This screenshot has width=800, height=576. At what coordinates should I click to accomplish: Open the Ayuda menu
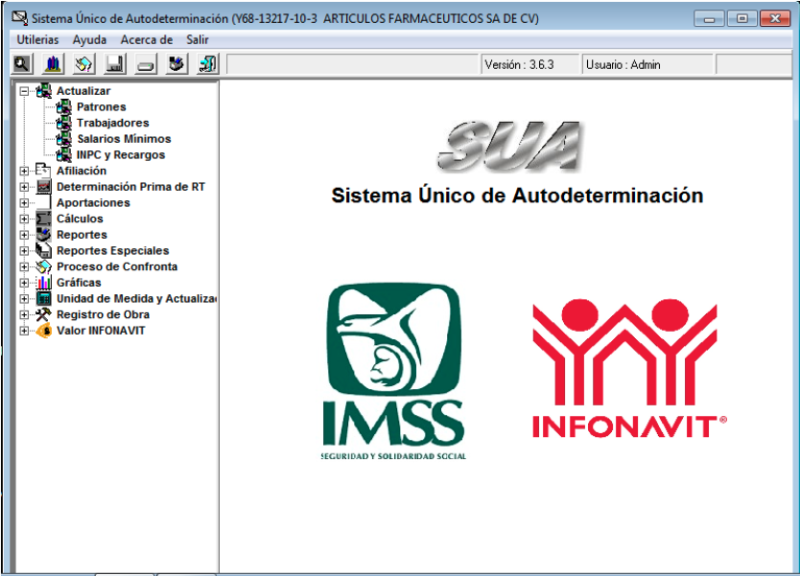[89, 40]
